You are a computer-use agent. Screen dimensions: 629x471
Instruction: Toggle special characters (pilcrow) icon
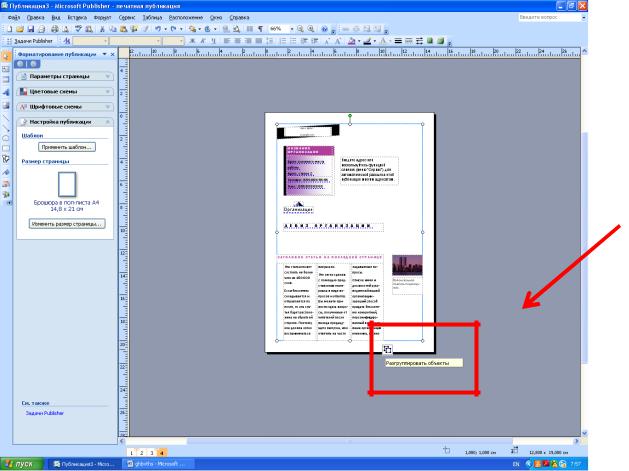(260, 29)
